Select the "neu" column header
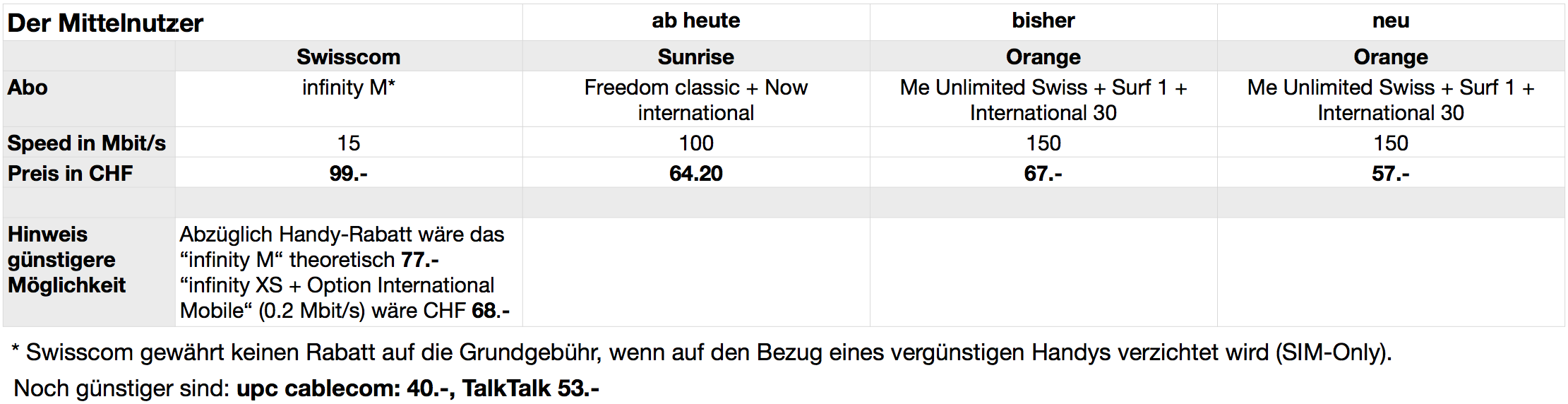The width and height of the screenshot is (1568, 404). tap(1390, 21)
